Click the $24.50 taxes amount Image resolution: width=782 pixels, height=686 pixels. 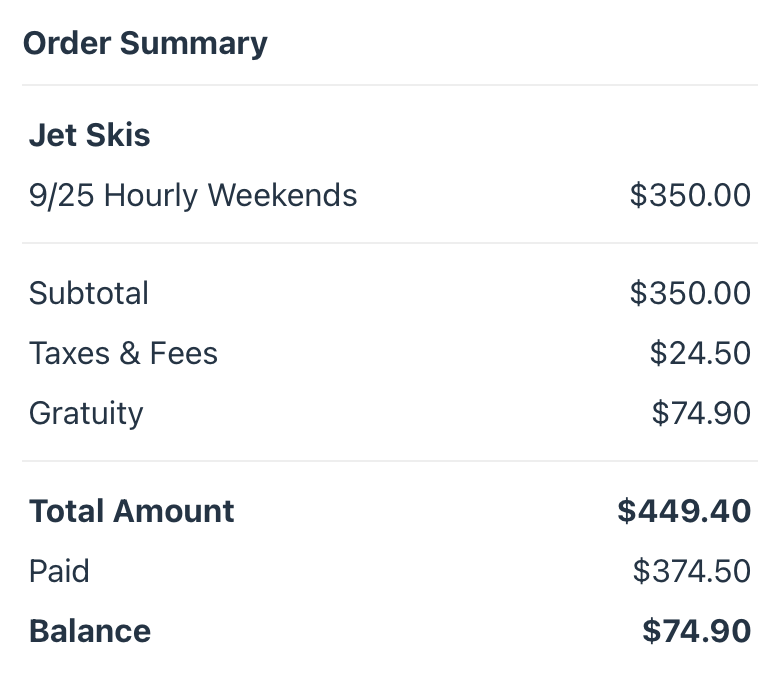tap(700, 353)
